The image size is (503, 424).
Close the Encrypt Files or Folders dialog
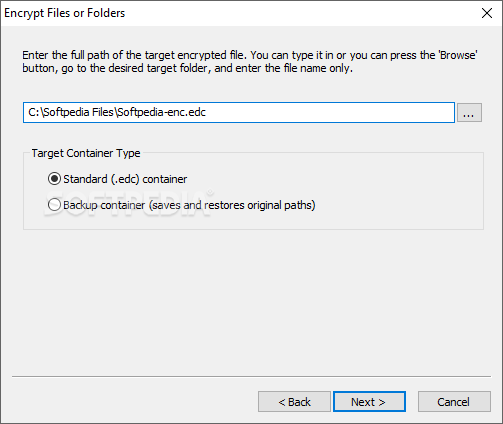coord(487,13)
